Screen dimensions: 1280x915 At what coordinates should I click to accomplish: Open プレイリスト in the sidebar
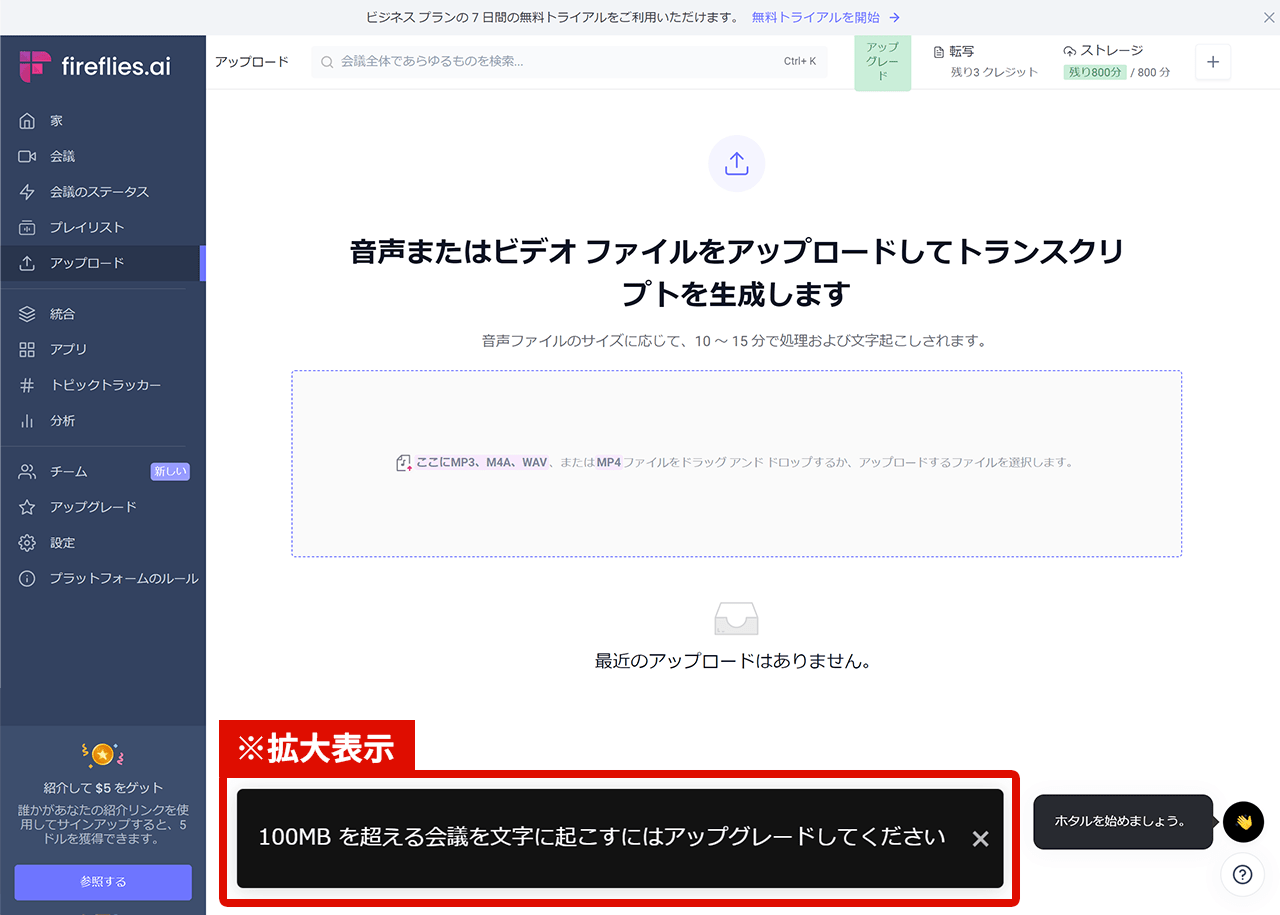pos(102,227)
